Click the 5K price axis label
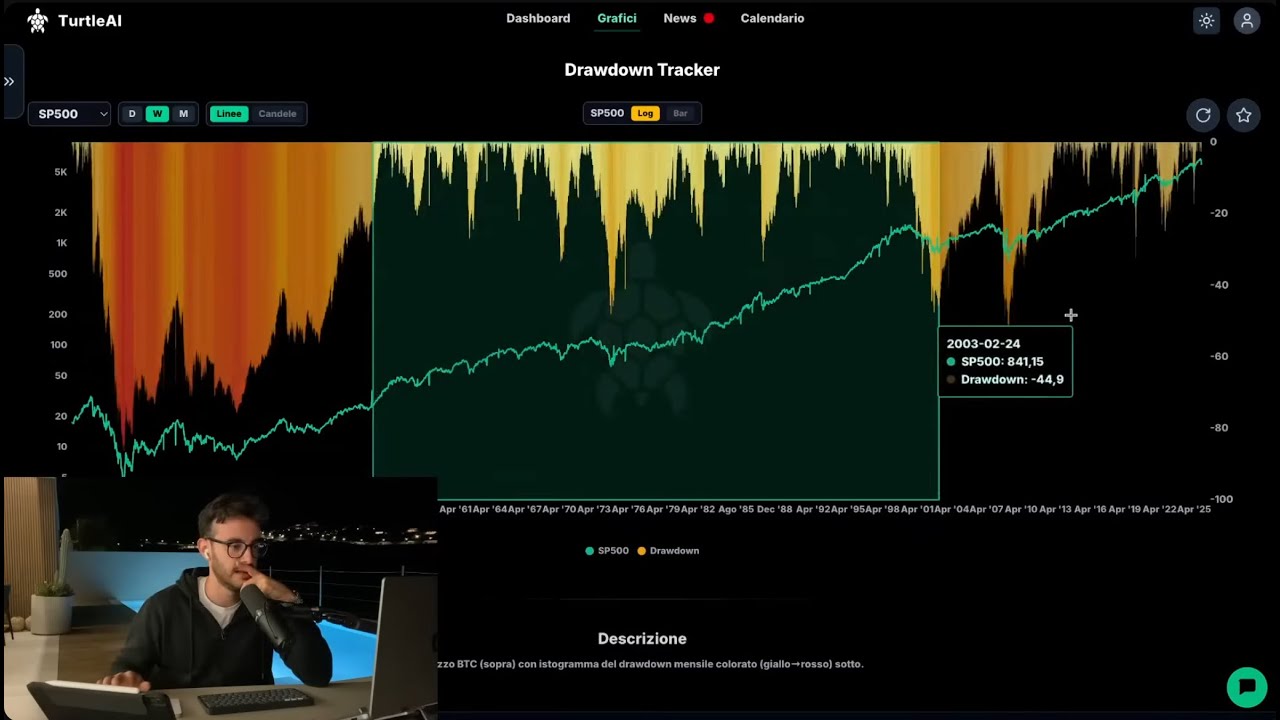 pyautogui.click(x=61, y=172)
